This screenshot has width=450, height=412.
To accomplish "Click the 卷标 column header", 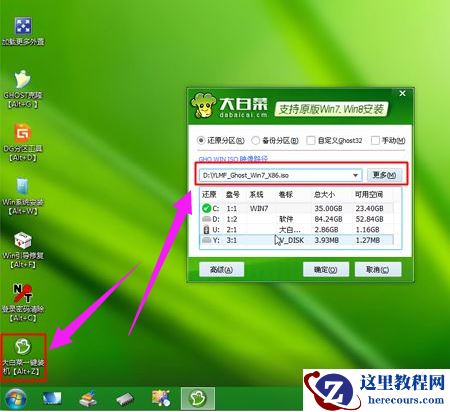I will point(286,194).
